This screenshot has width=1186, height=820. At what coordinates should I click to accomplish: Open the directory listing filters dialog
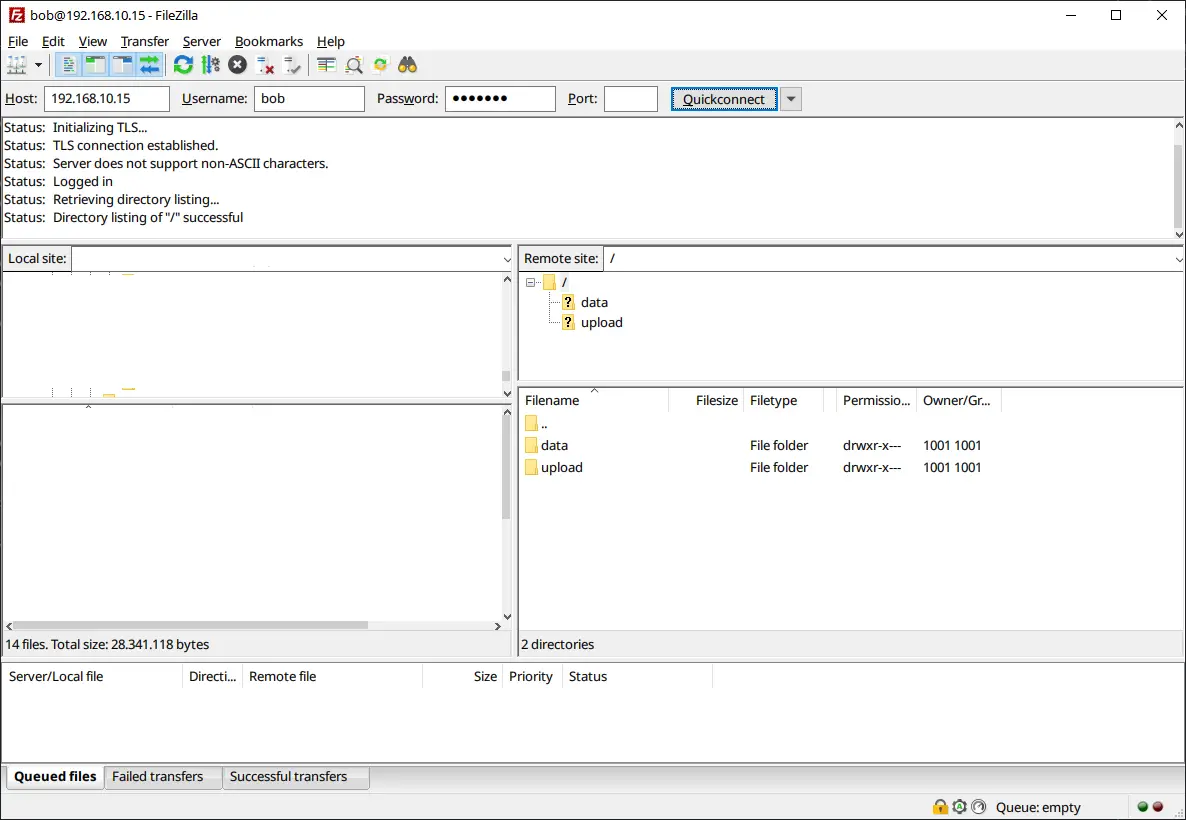point(326,65)
